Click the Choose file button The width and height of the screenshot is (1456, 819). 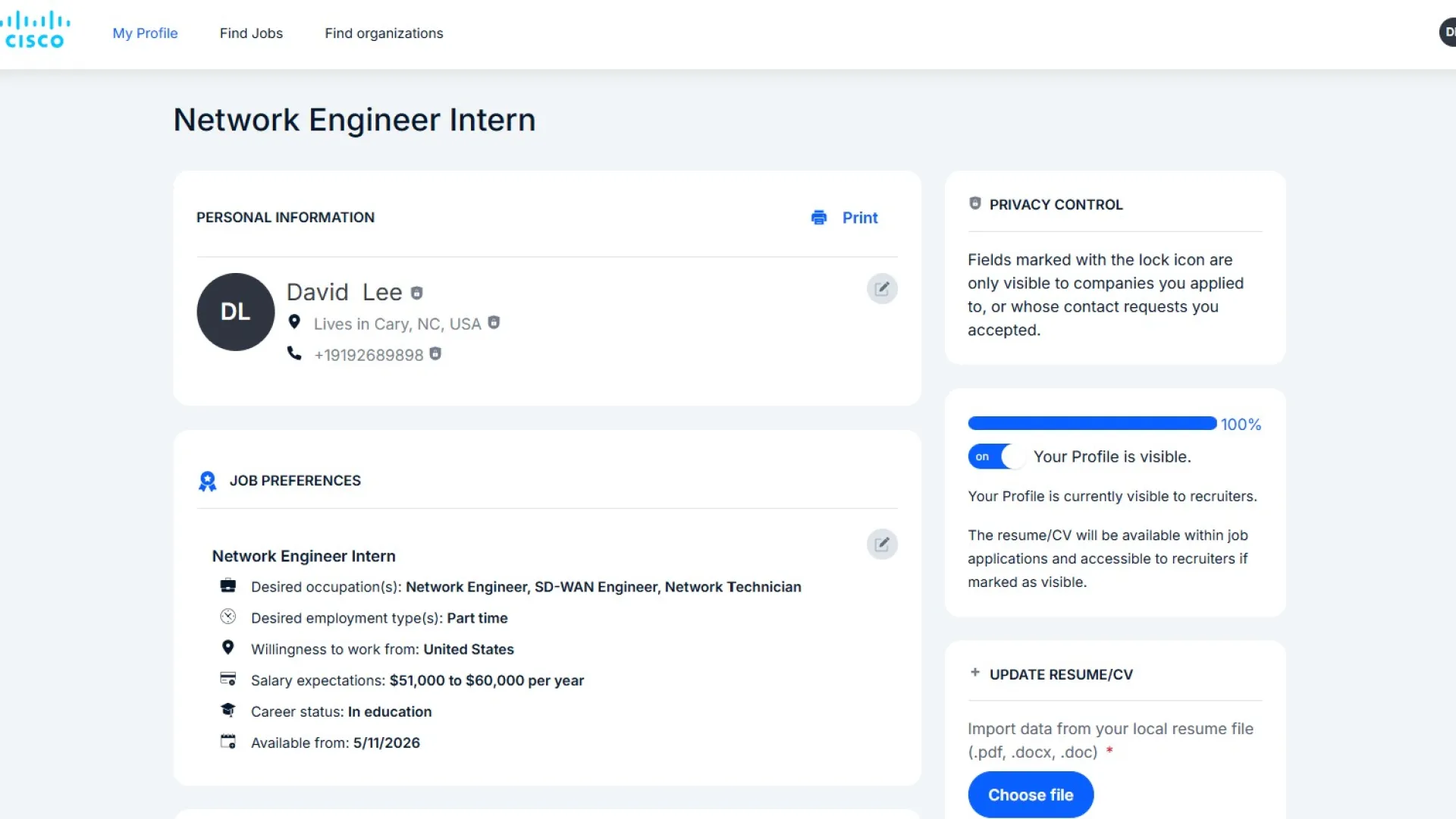pyautogui.click(x=1031, y=795)
